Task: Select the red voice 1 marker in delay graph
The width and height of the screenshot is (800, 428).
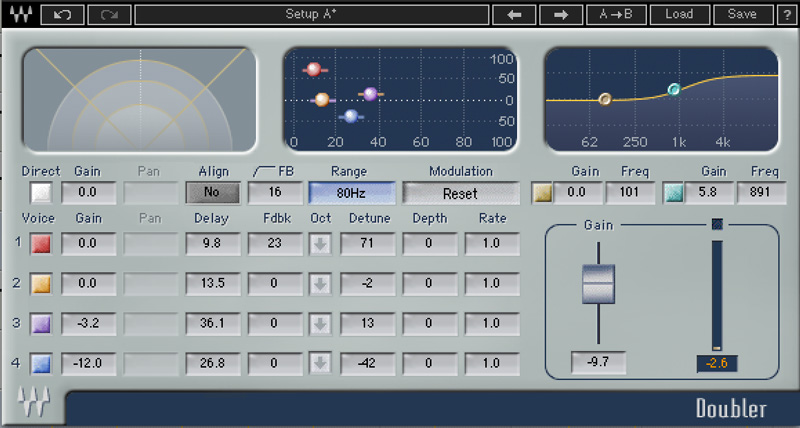Action: 314,69
